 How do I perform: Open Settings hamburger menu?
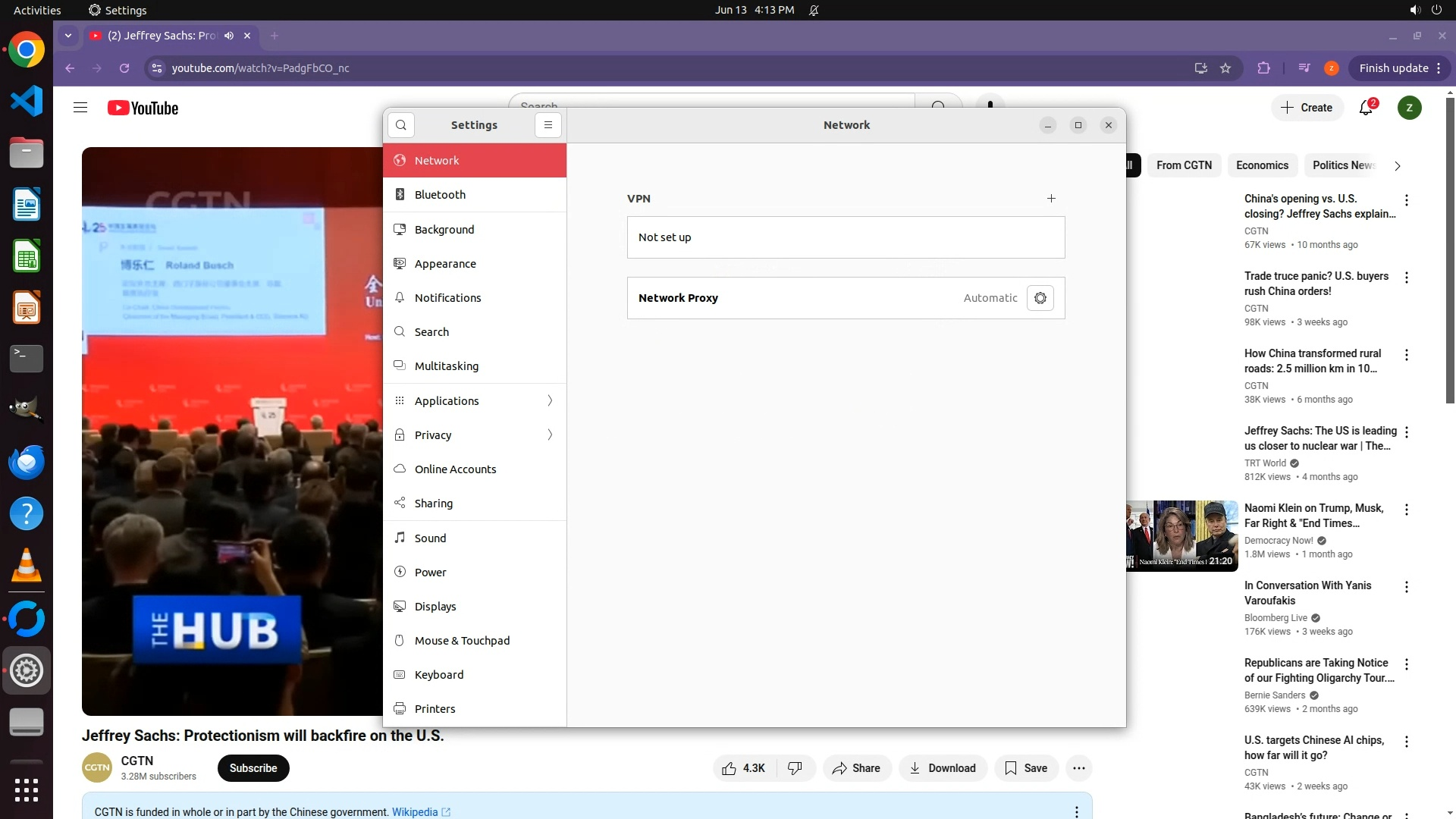point(548,125)
